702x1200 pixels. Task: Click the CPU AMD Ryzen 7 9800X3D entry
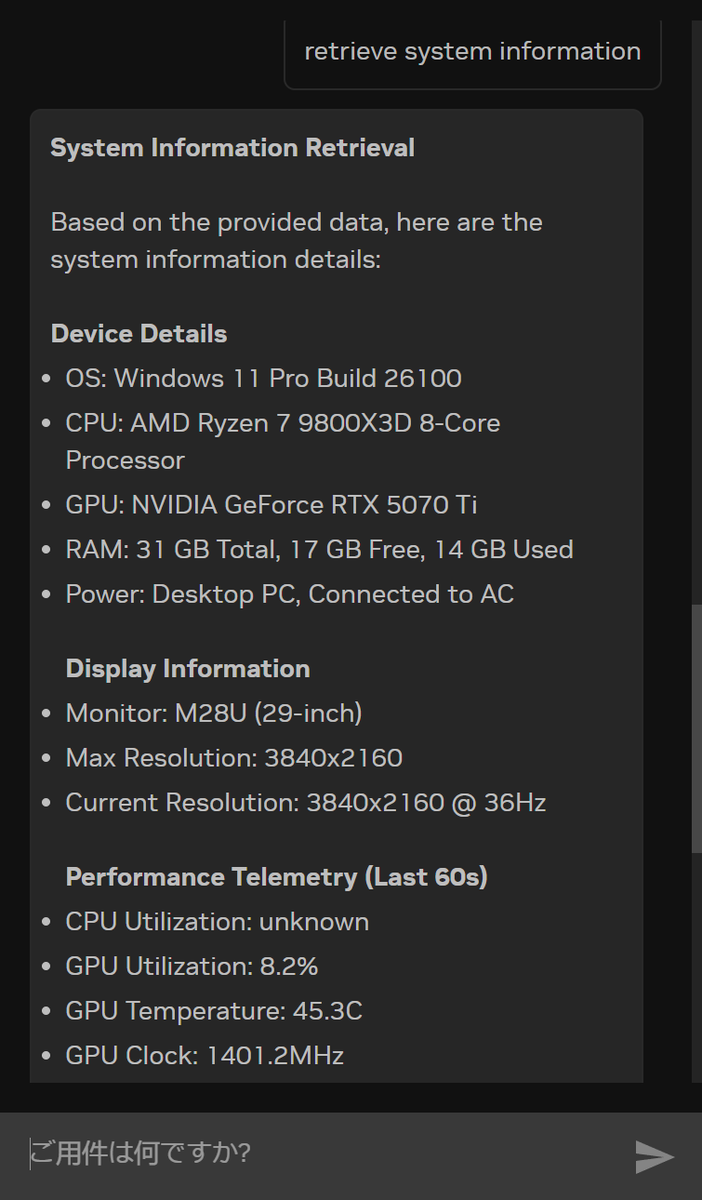(x=282, y=424)
